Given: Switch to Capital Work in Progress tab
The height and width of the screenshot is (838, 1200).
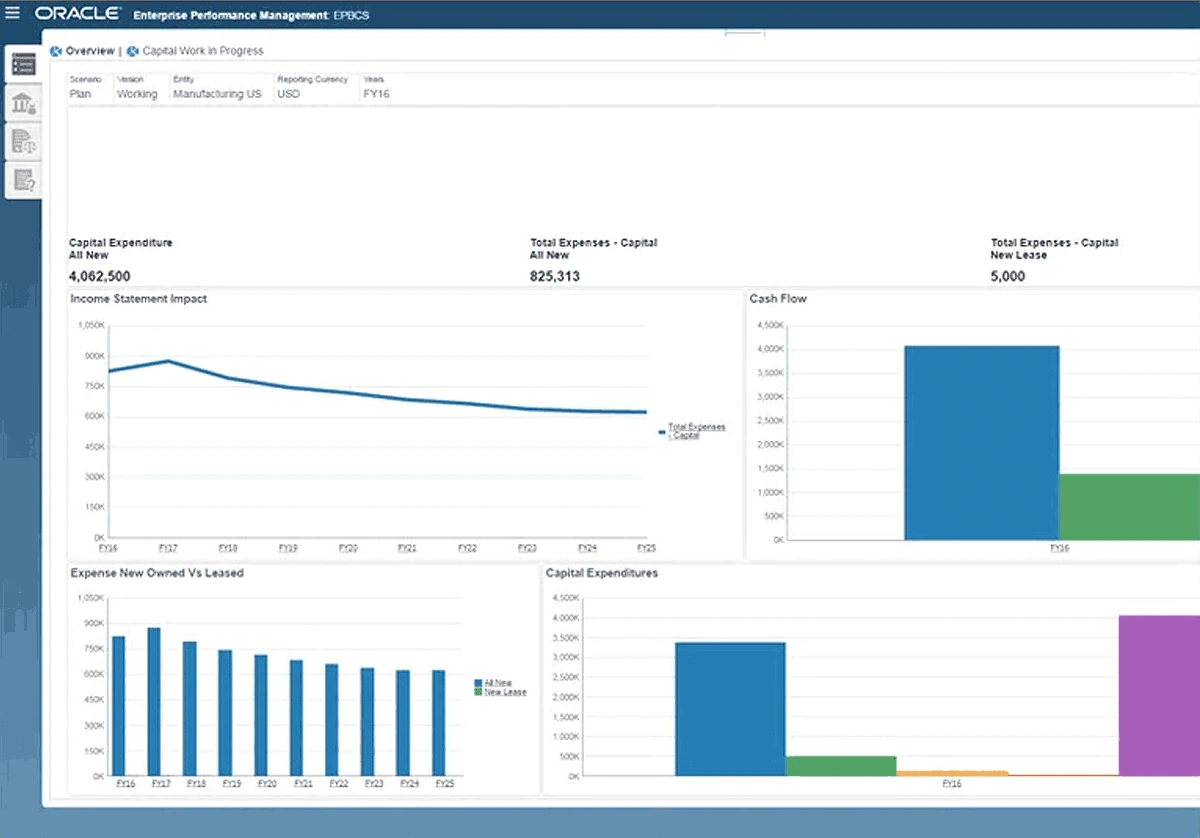Looking at the screenshot, I should [203, 51].
